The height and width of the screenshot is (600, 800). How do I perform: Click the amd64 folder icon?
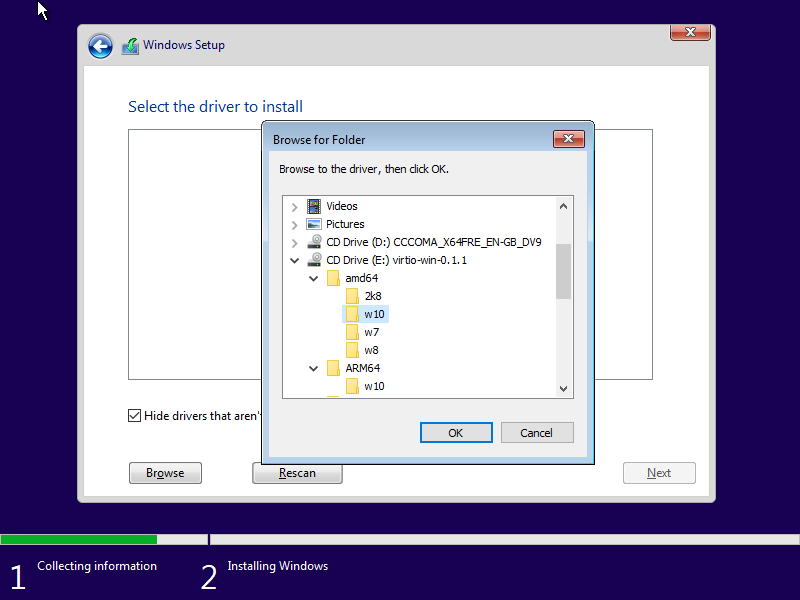[x=334, y=278]
